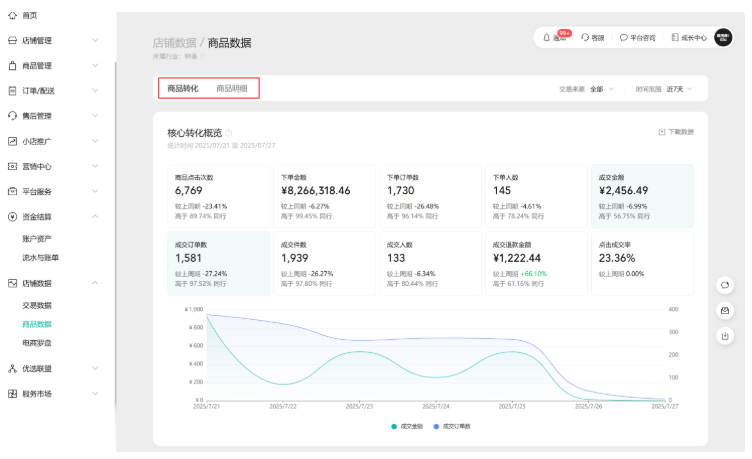Click the 下载数据 button

676,132
